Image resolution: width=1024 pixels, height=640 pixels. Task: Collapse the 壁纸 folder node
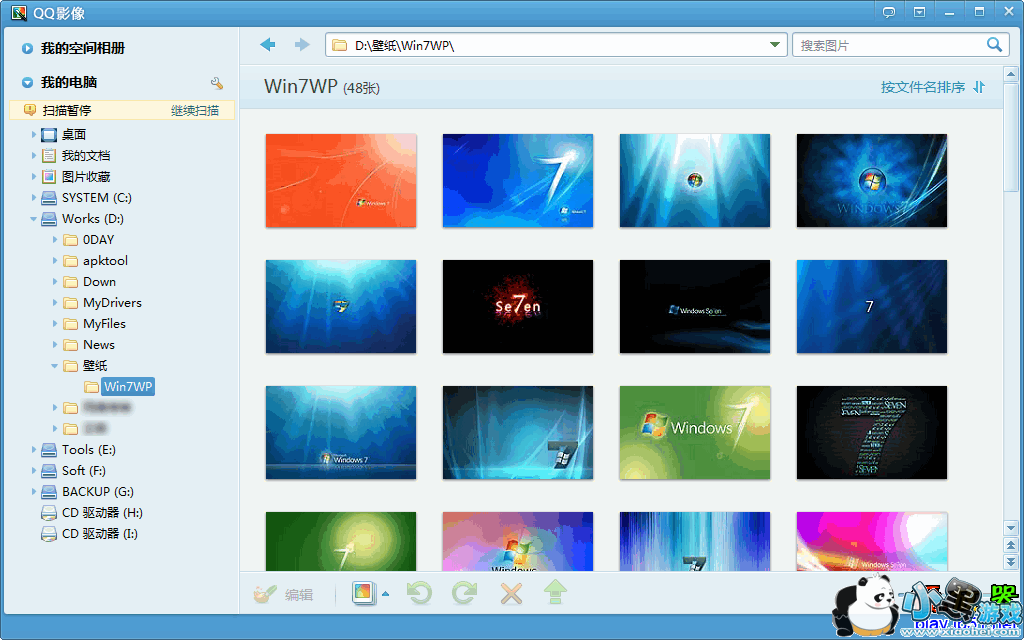tap(55, 366)
